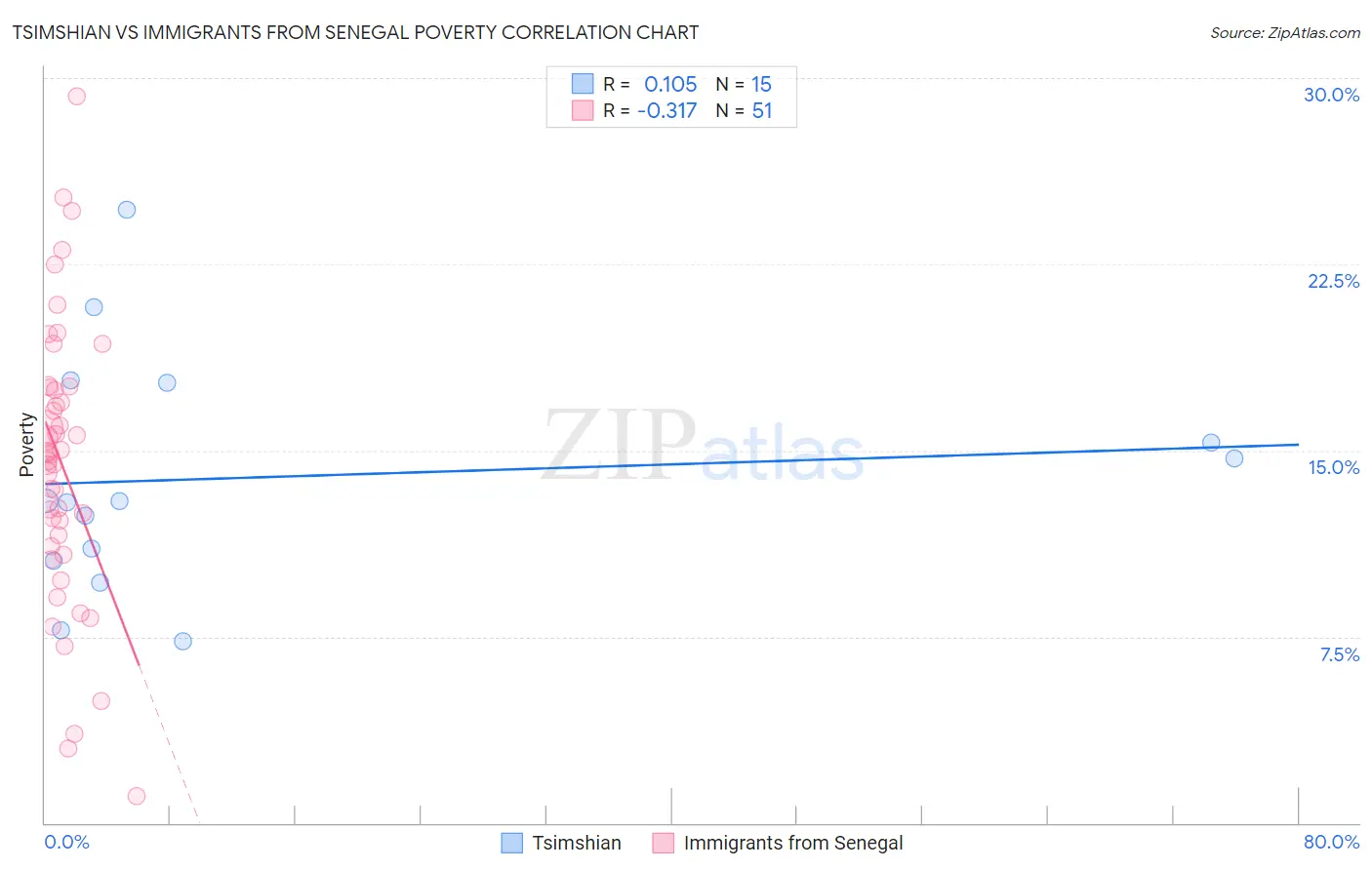This screenshot has width=1372, height=870.
Task: Click the pink Immigrants from Senegal swatch
Action: click(663, 843)
